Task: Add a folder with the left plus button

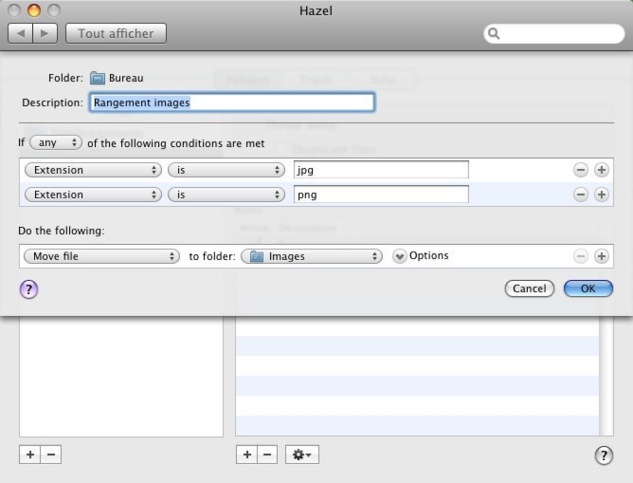Action: pyautogui.click(x=30, y=455)
